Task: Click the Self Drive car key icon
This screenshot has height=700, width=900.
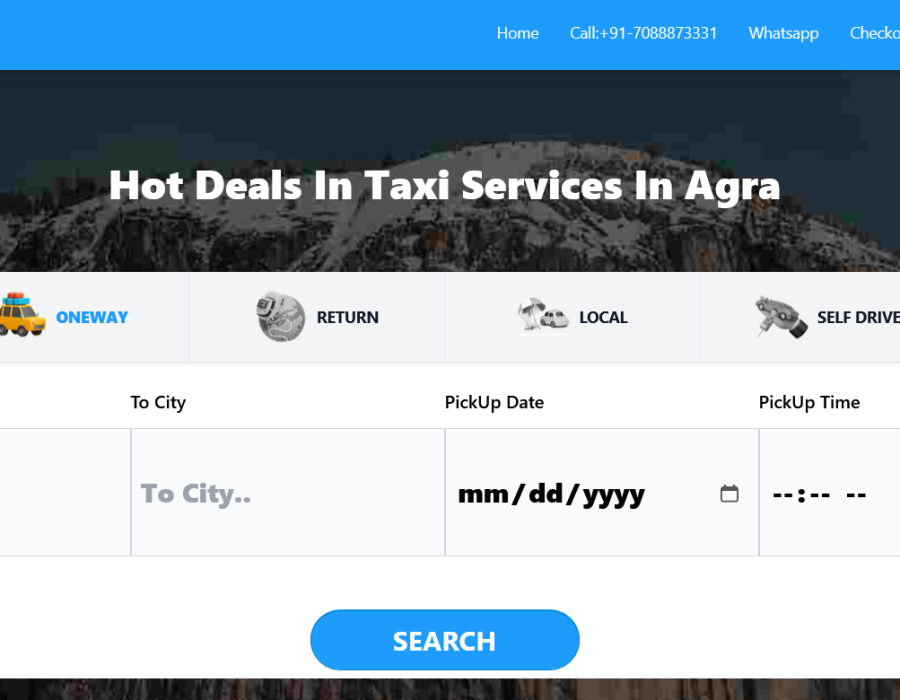Action: [781, 317]
